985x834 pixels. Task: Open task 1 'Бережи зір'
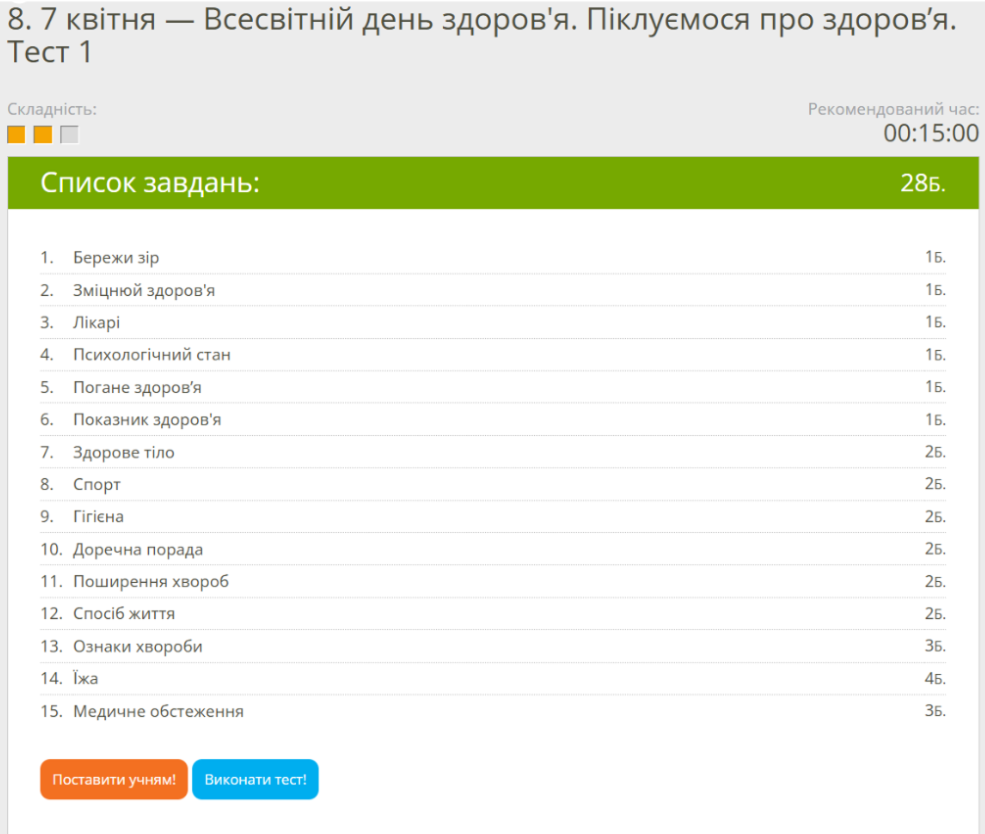[x=116, y=258]
